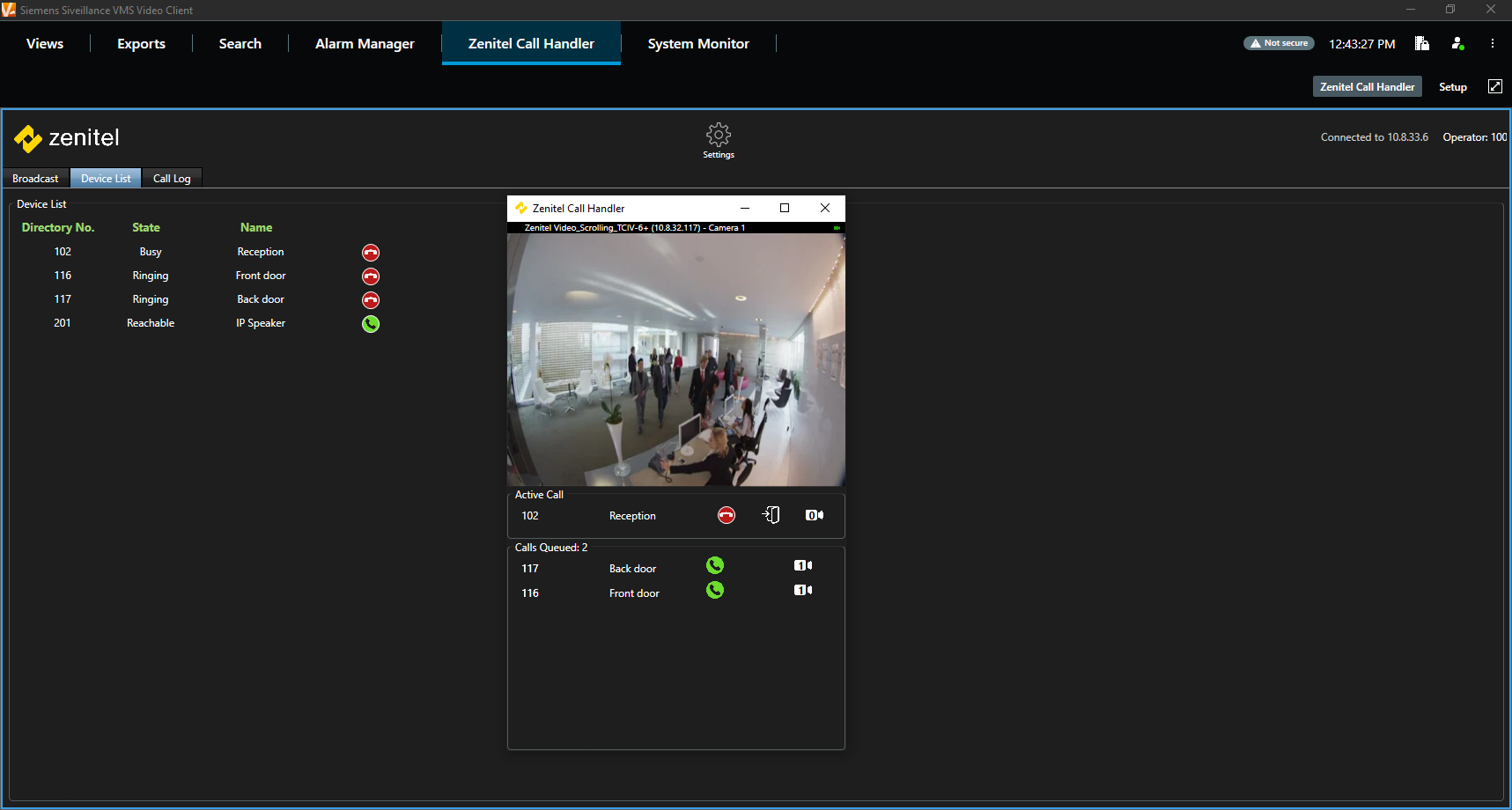The height and width of the screenshot is (810, 1512).
Task: Switch to the Call Log tab
Action: [172, 179]
